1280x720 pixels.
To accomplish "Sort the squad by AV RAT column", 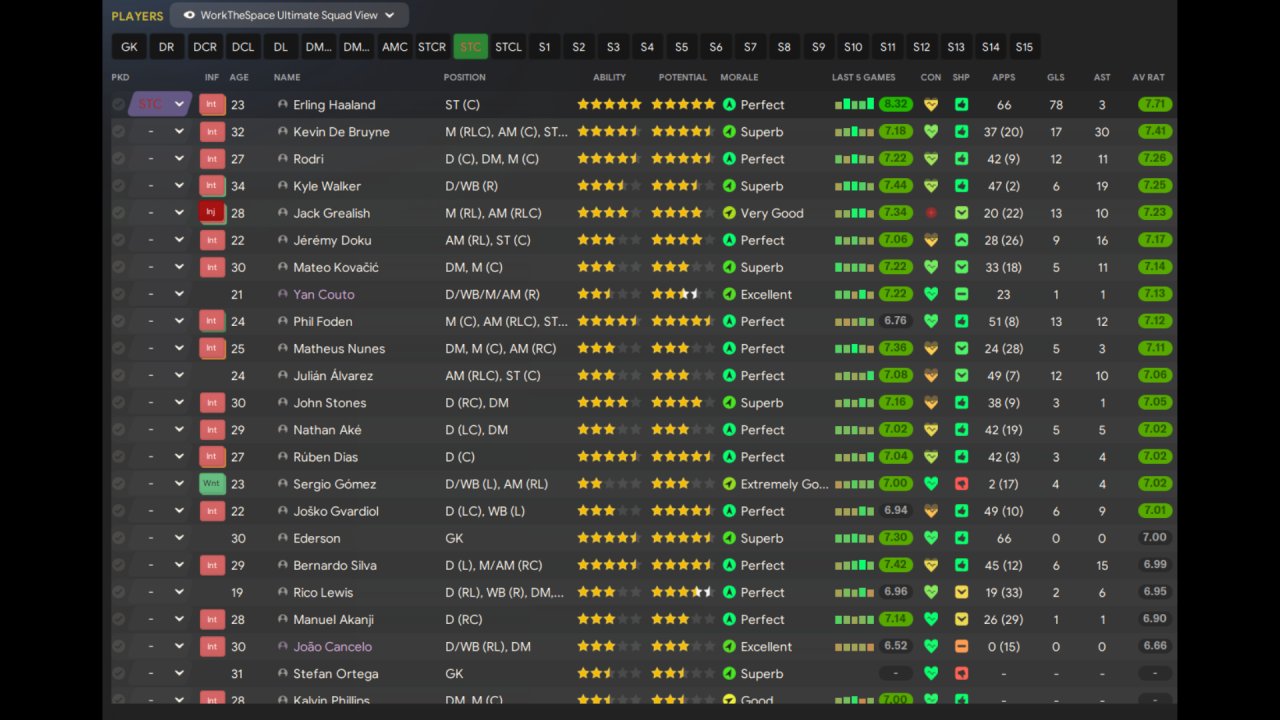I will pos(1148,77).
